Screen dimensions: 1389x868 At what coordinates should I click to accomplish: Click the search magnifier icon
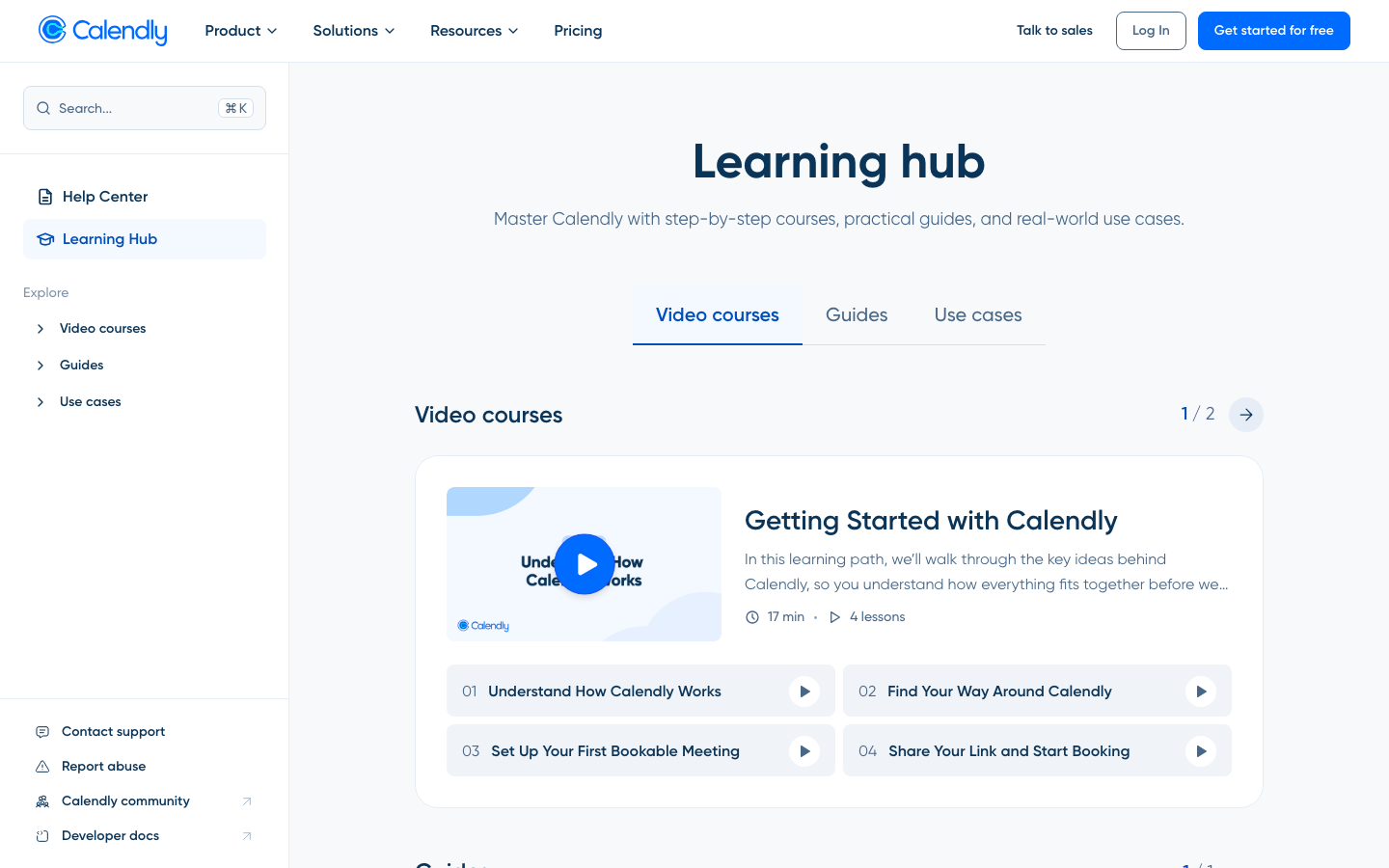pos(43,108)
